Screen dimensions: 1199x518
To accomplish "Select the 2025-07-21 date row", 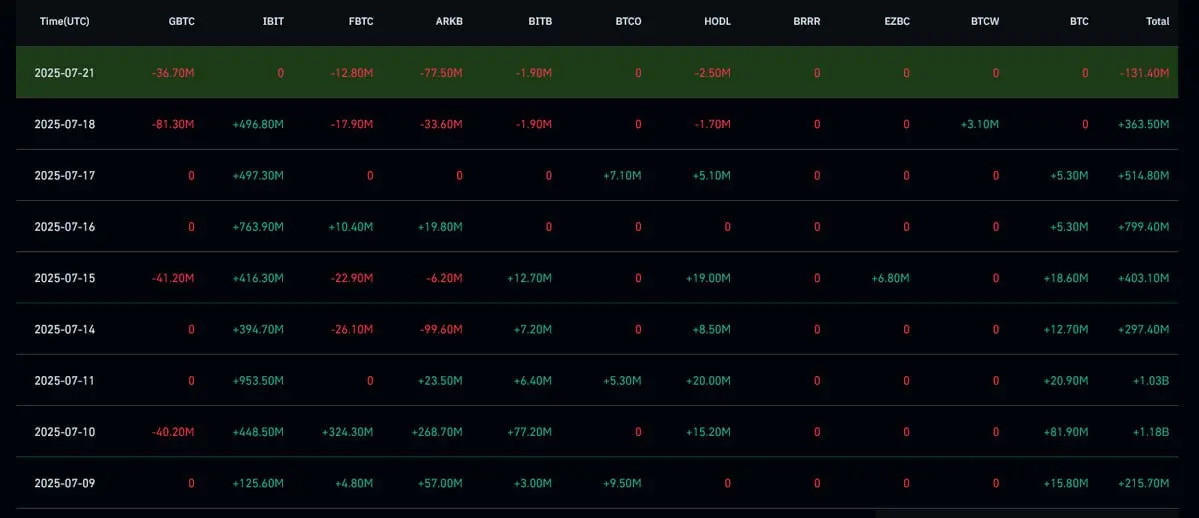I will point(596,73).
